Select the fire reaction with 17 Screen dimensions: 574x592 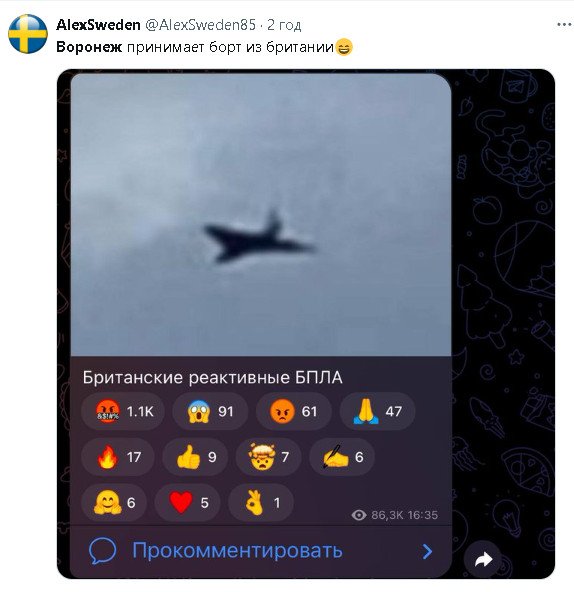coord(118,457)
